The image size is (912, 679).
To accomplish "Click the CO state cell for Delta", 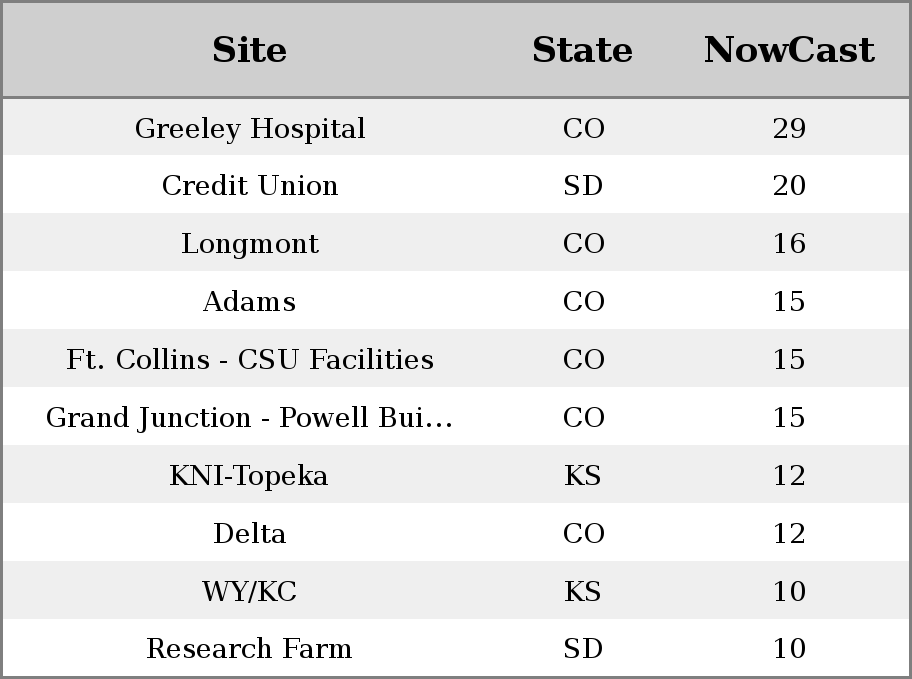I will (x=583, y=533).
